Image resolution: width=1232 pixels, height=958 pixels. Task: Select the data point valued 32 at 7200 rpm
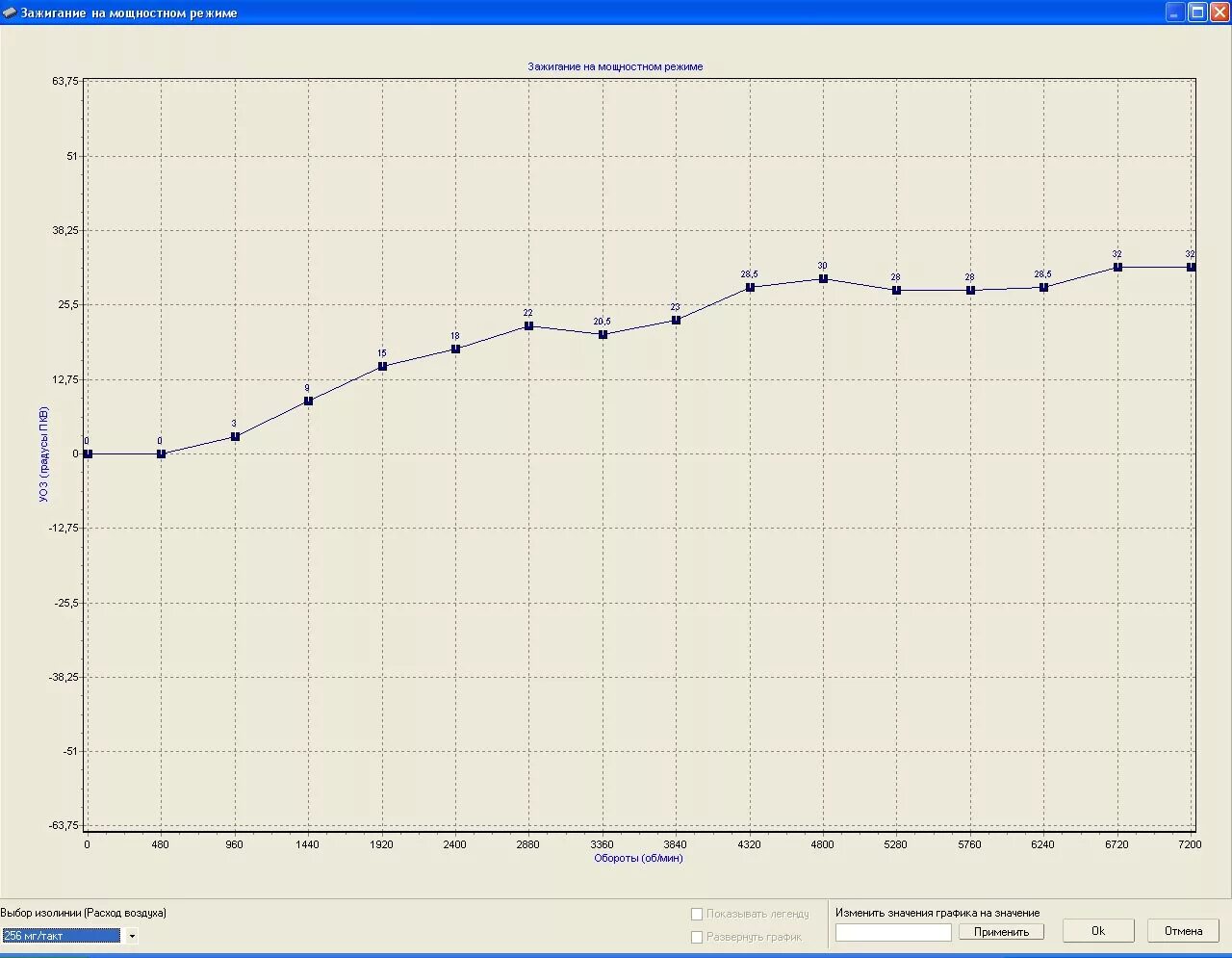(x=1191, y=267)
